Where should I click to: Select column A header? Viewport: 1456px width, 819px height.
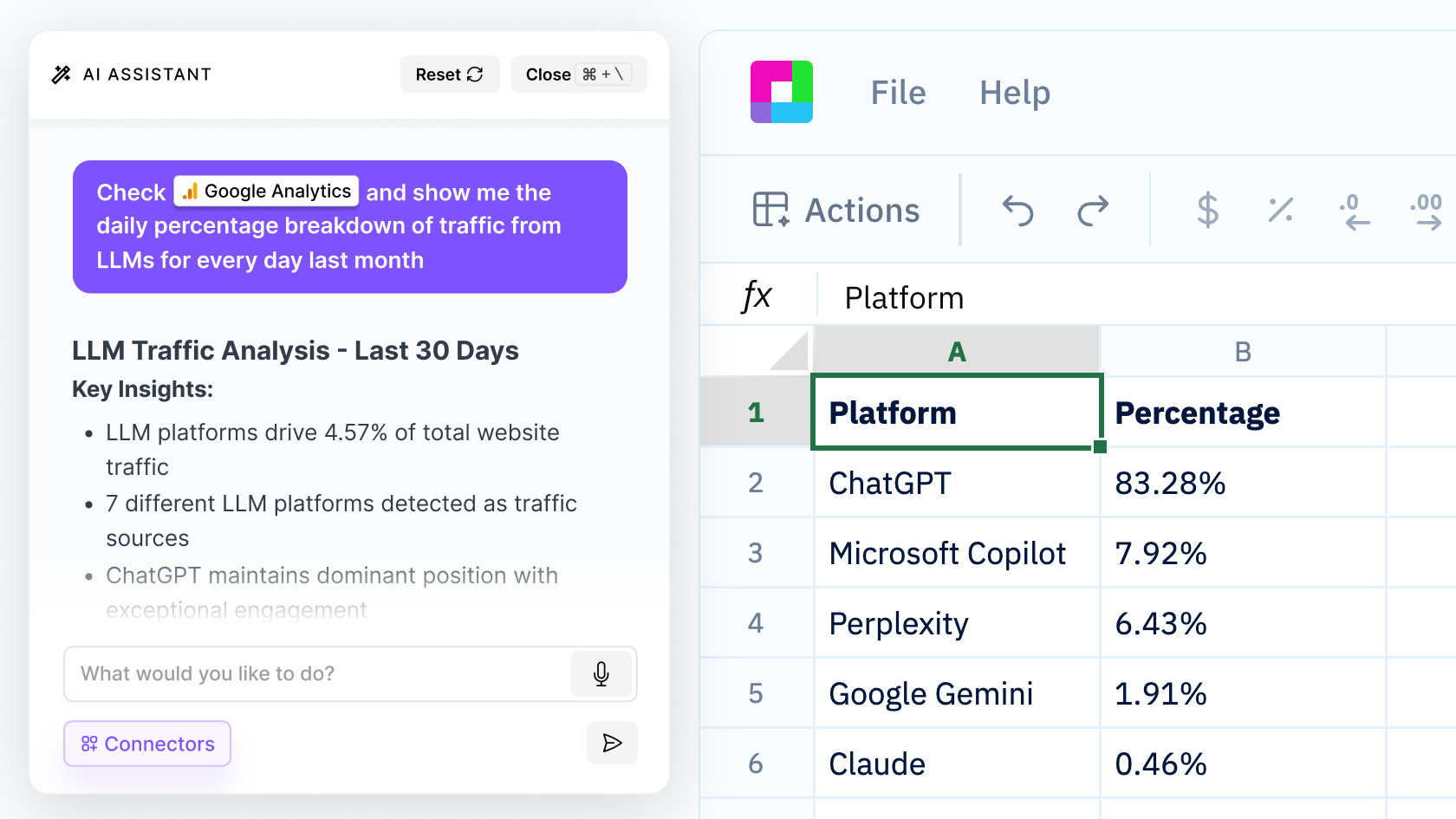[957, 351]
